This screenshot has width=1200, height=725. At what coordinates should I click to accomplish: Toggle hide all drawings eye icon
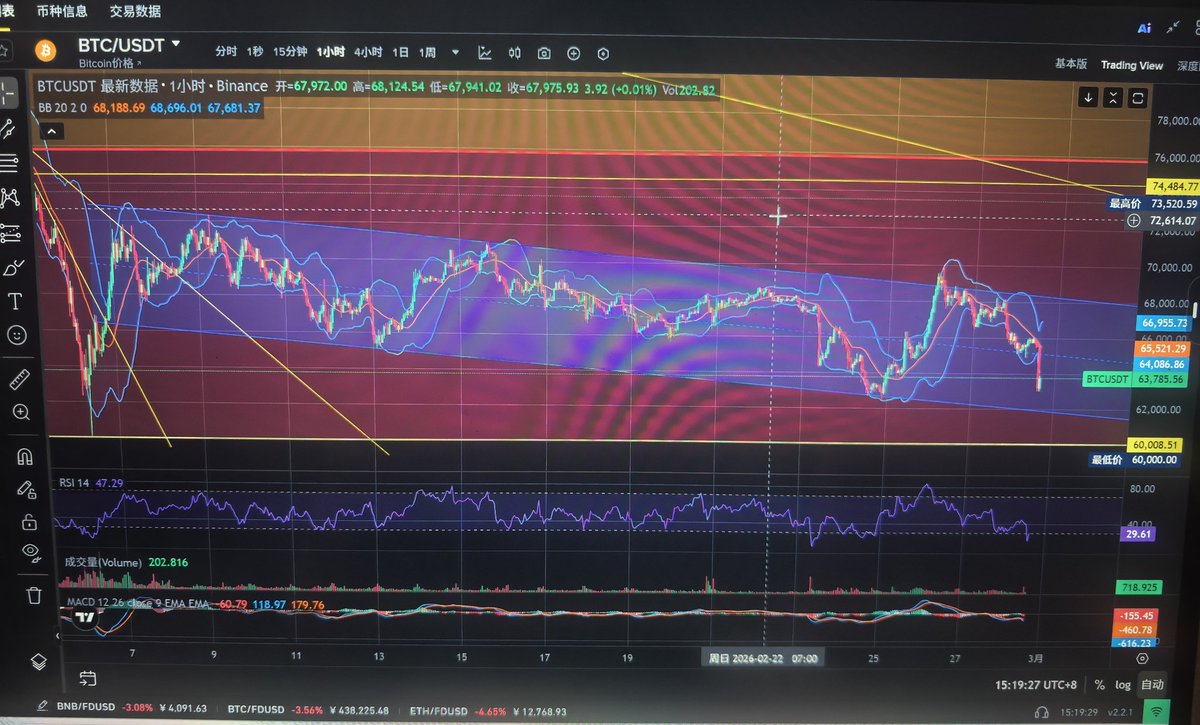30,551
